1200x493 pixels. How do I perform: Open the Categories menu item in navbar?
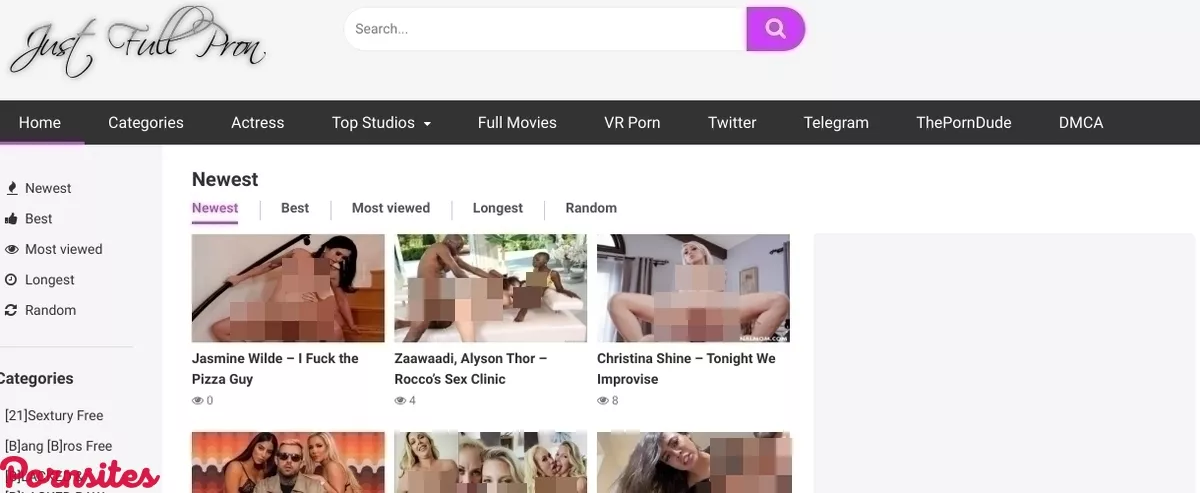tap(146, 123)
